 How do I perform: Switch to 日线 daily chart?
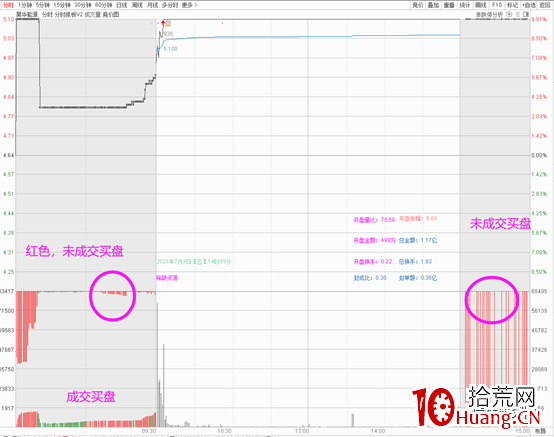(x=122, y=5)
